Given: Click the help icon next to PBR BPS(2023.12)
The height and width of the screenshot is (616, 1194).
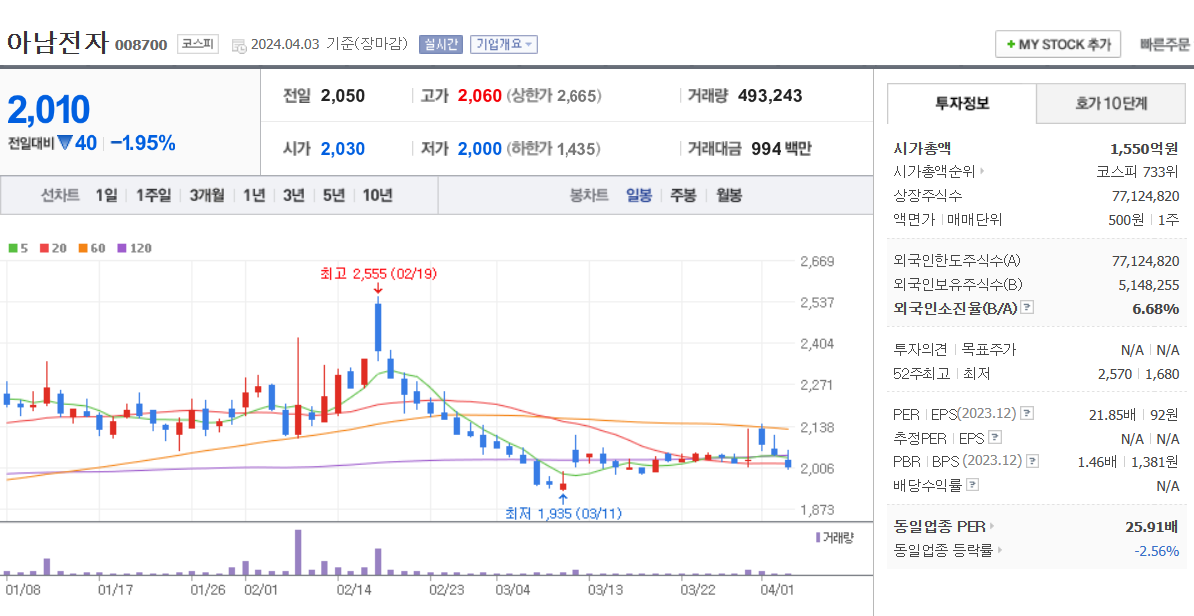Looking at the screenshot, I should 1033,461.
